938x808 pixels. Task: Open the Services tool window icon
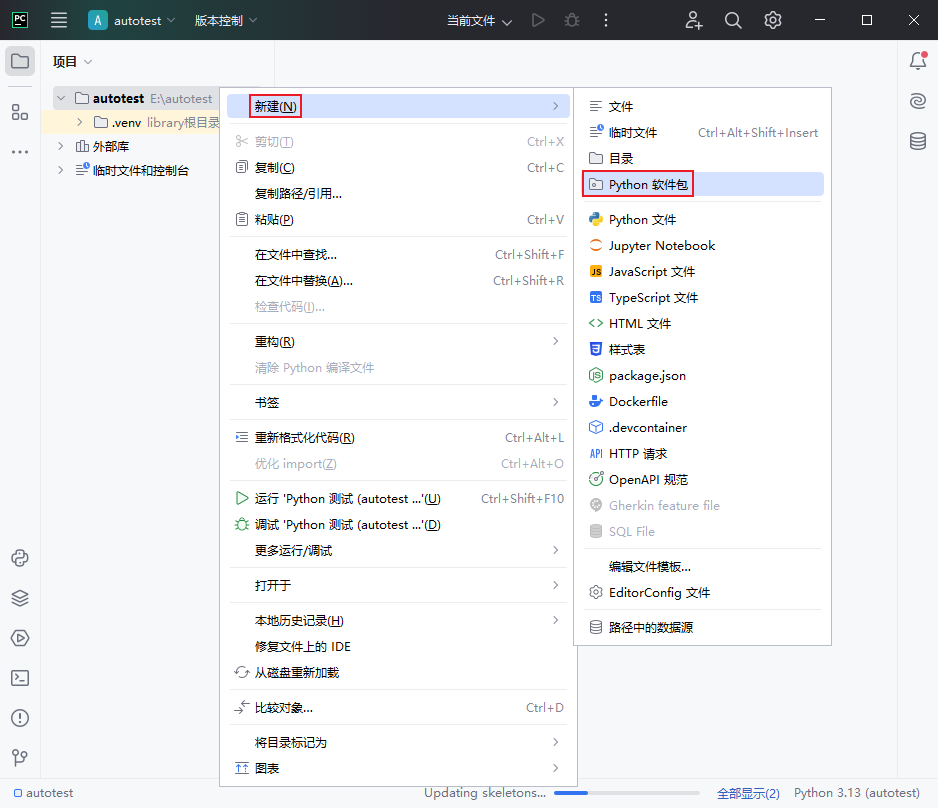[20, 638]
